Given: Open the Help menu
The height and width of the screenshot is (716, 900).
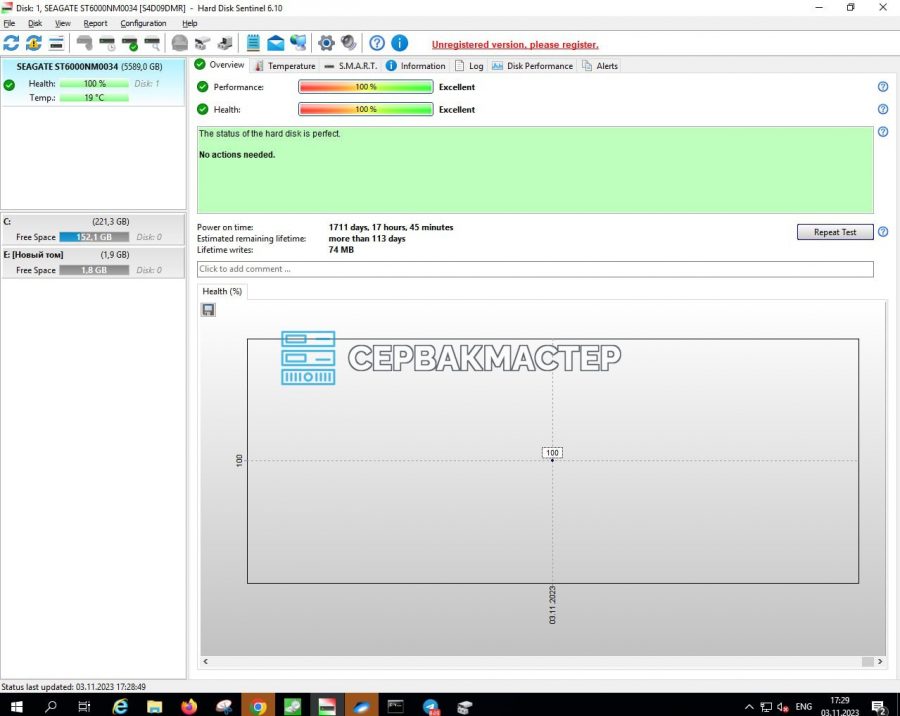Looking at the screenshot, I should tap(189, 24).
